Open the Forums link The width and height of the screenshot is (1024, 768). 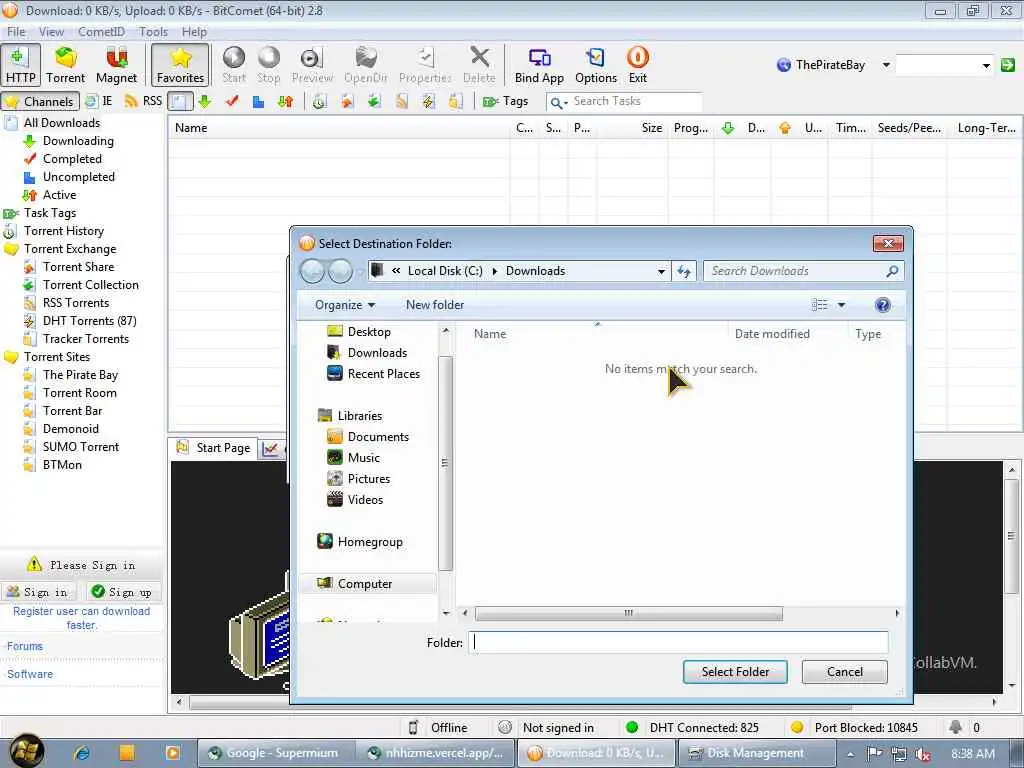click(x=25, y=646)
